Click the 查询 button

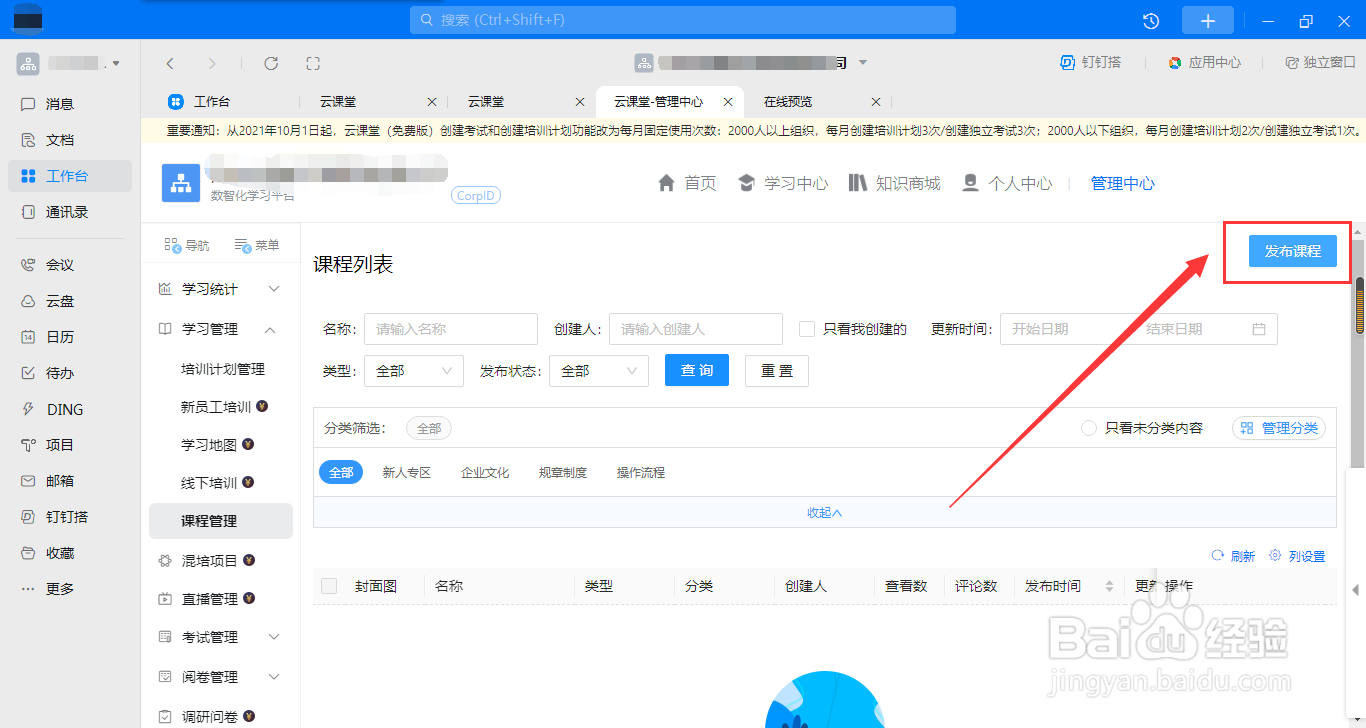[x=697, y=370]
